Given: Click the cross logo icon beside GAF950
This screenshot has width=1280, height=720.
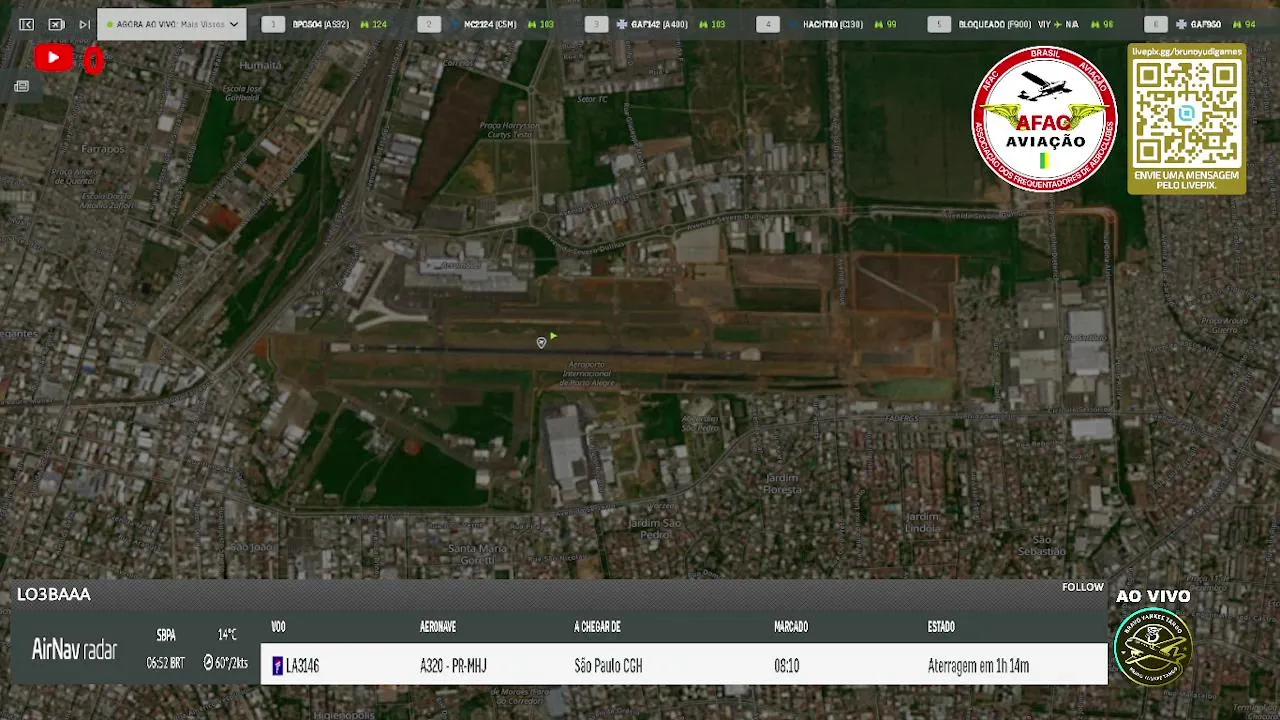Looking at the screenshot, I should coord(1181,24).
